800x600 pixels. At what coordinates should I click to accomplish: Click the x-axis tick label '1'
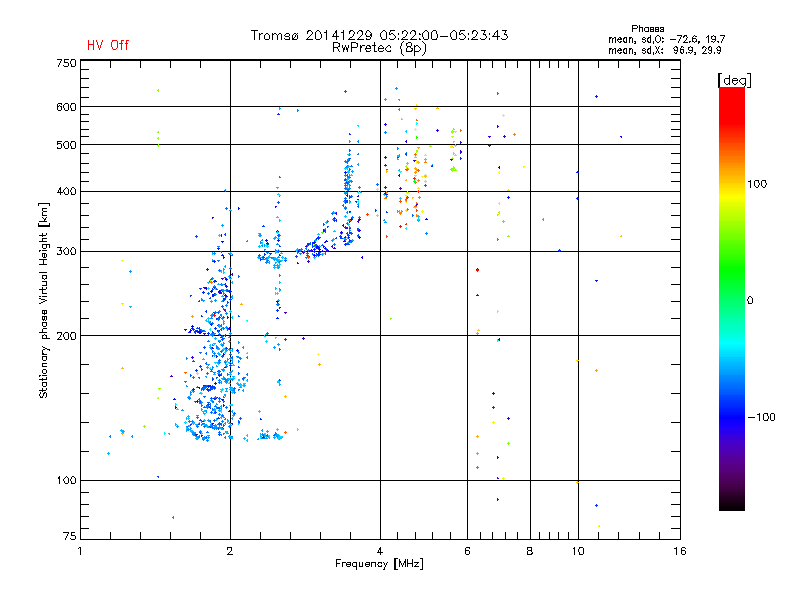(80, 551)
